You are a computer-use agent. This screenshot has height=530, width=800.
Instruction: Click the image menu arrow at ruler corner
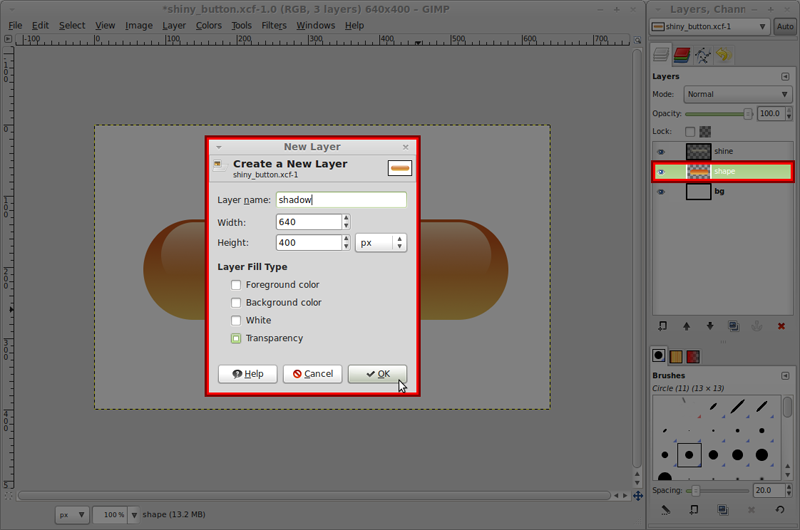point(8,39)
